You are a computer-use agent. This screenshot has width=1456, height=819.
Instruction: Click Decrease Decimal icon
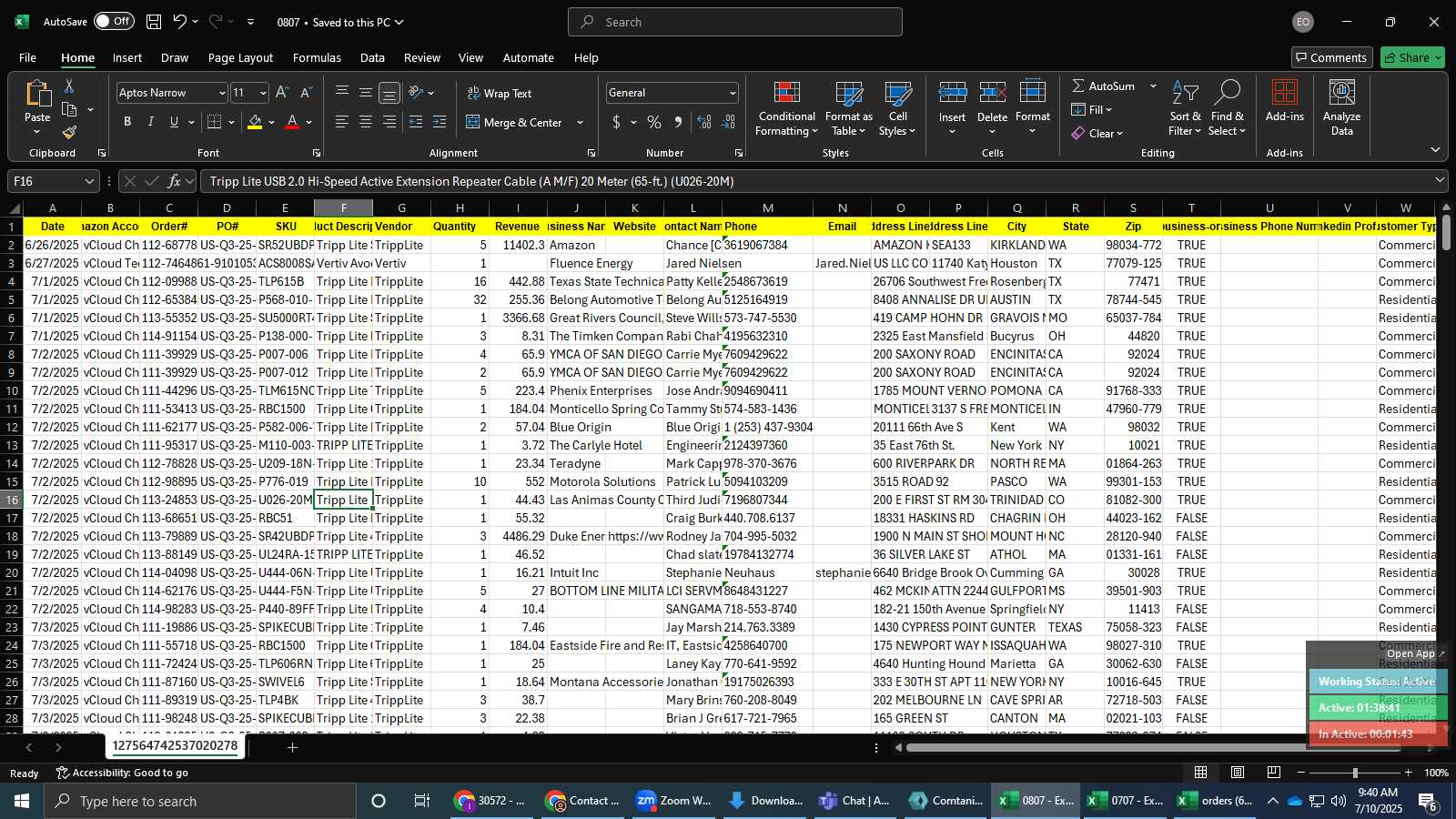(728, 122)
